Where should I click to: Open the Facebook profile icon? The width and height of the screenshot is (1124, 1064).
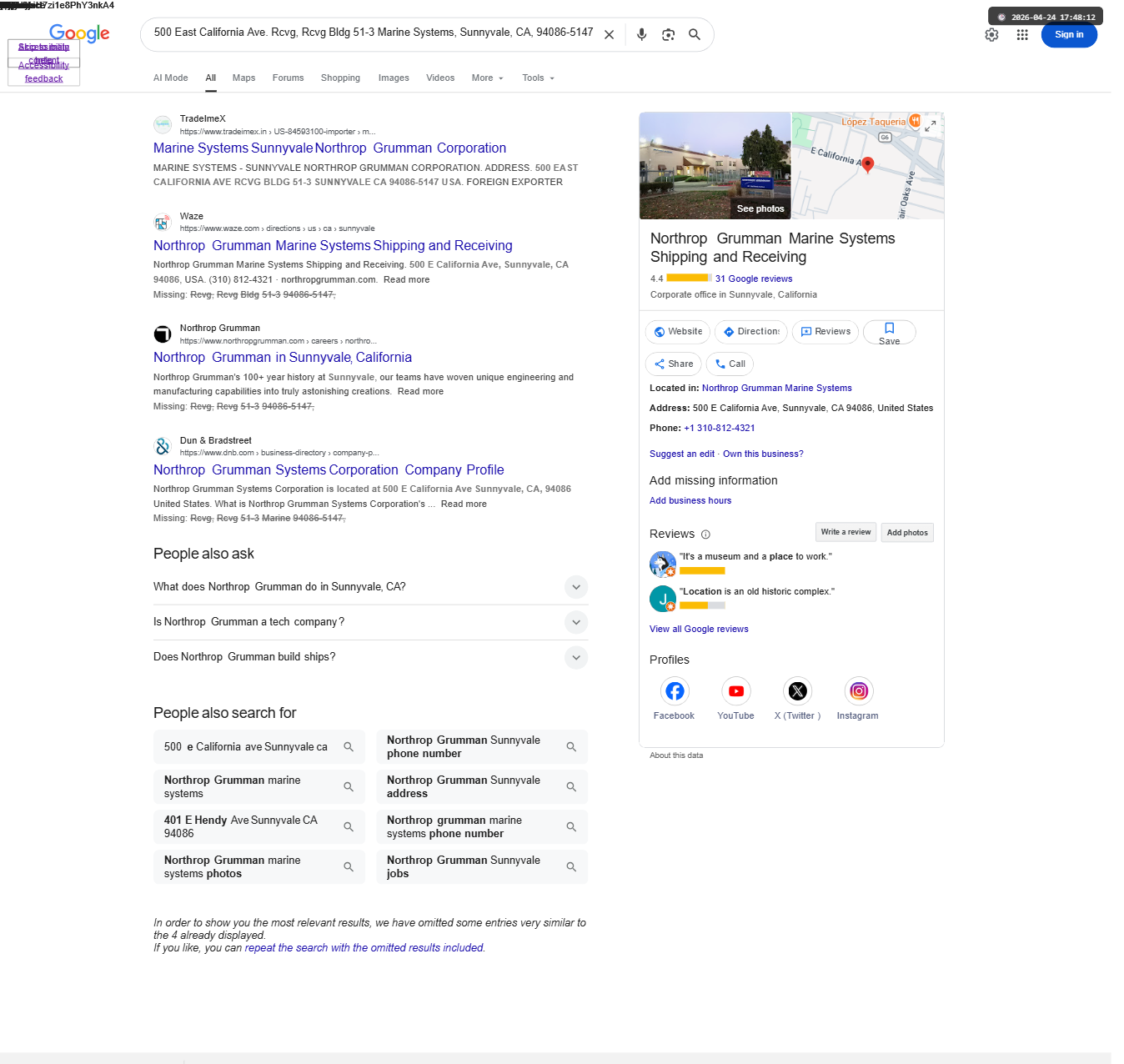(x=675, y=691)
